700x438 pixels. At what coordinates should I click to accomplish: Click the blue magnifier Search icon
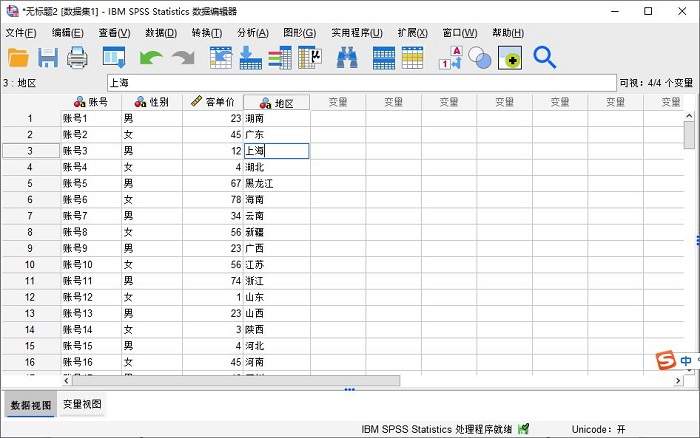544,58
